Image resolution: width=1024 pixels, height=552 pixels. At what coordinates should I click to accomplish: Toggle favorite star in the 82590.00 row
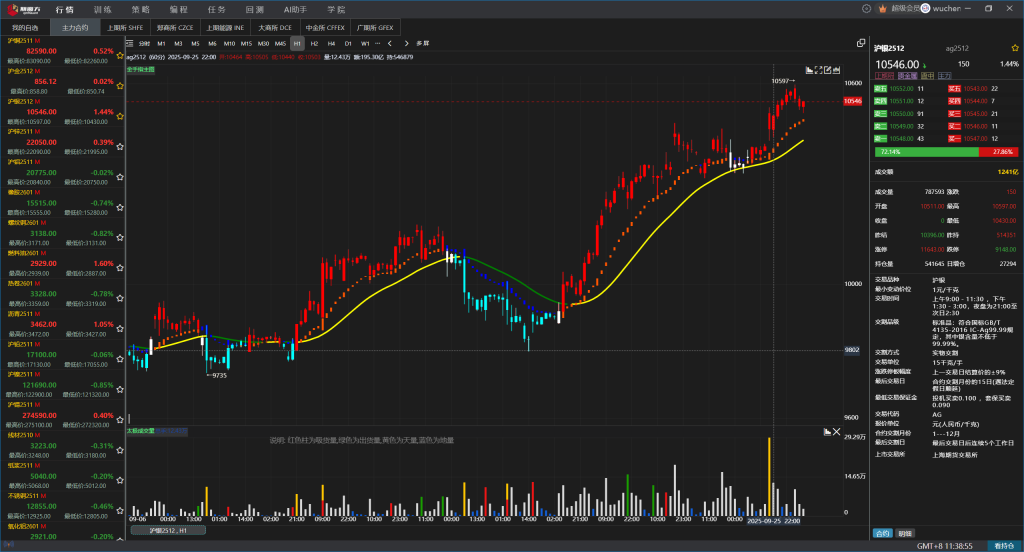click(x=120, y=56)
